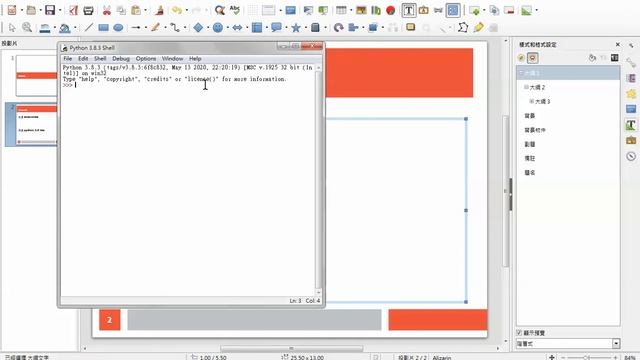Open the Undo history dropdown arrow
Viewport: 640px width, 360px height.
(x=187, y=10)
